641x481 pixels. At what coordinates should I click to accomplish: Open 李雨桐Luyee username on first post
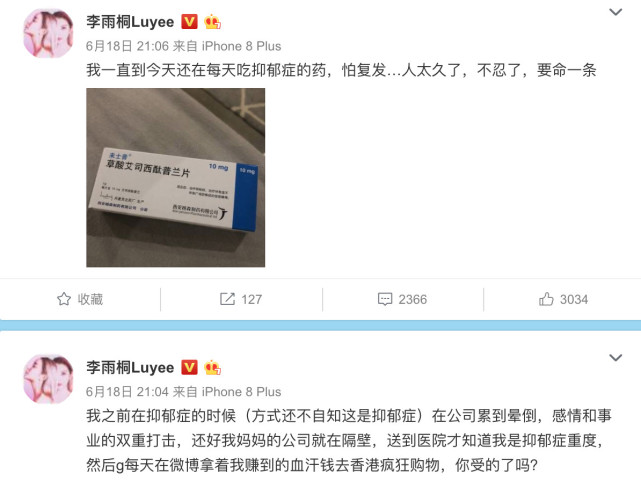tap(130, 22)
